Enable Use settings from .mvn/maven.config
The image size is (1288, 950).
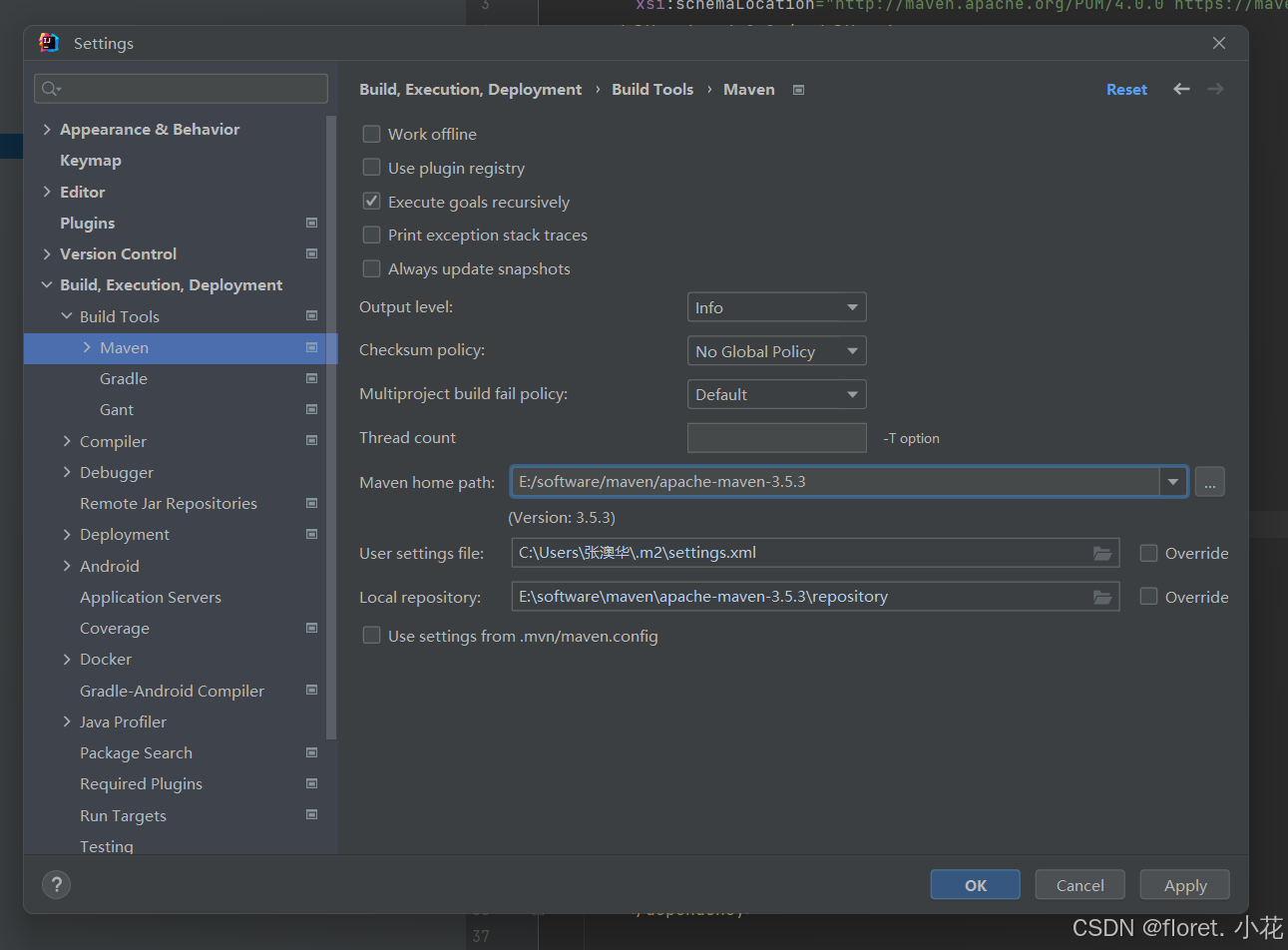coord(371,636)
